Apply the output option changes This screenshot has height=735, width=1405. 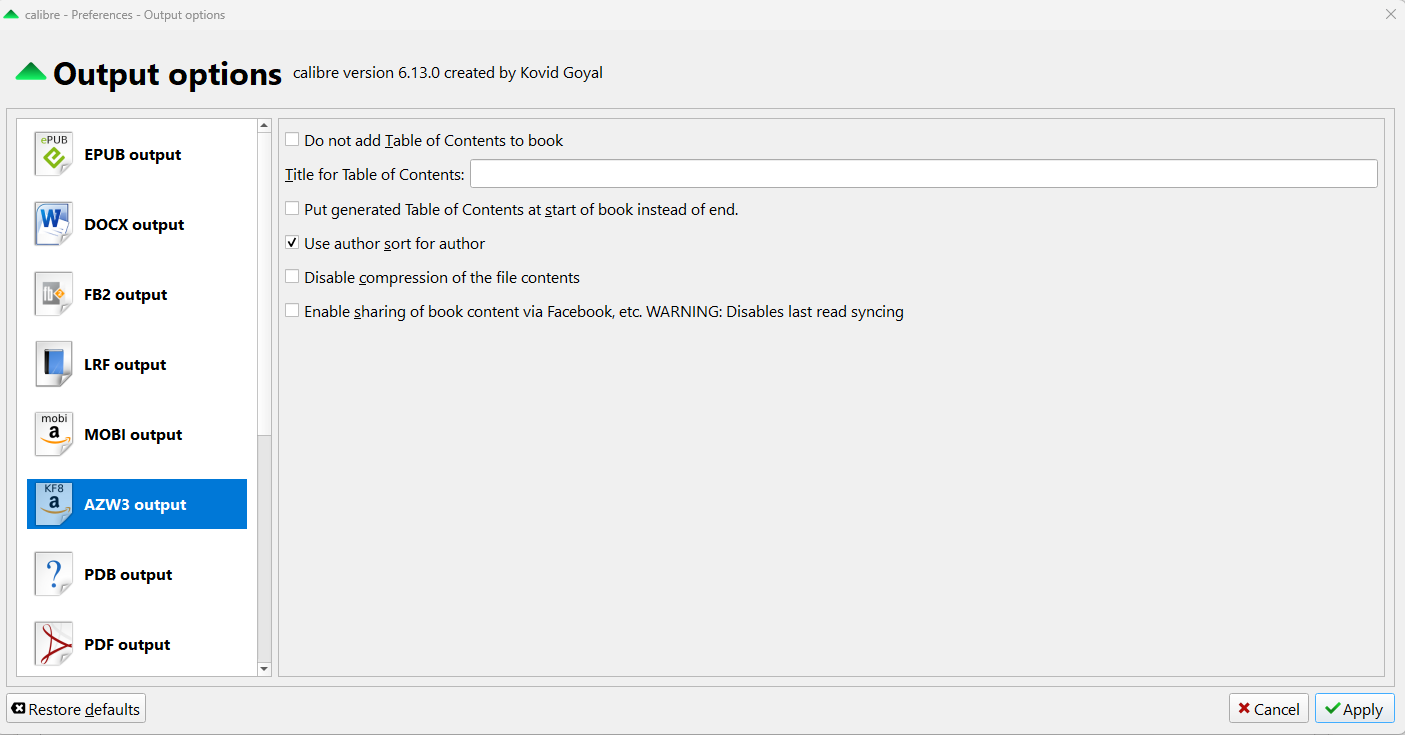[x=1354, y=709]
